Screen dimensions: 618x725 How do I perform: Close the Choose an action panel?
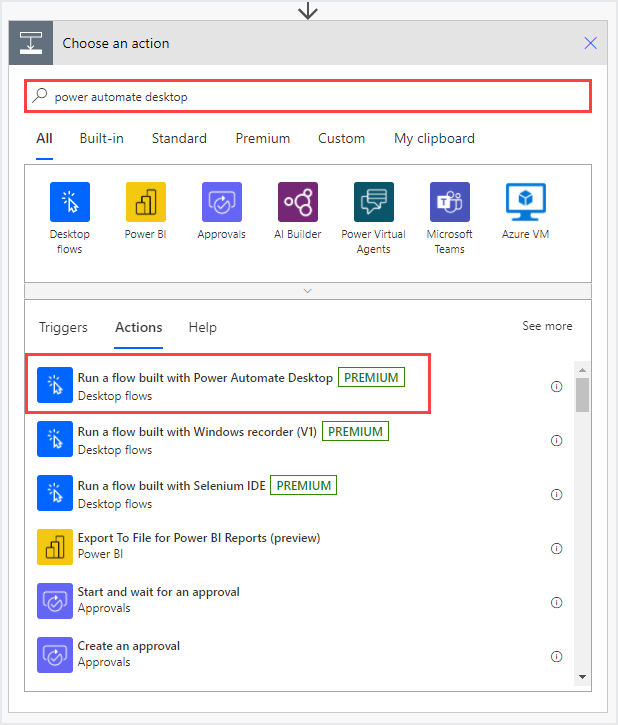(590, 43)
